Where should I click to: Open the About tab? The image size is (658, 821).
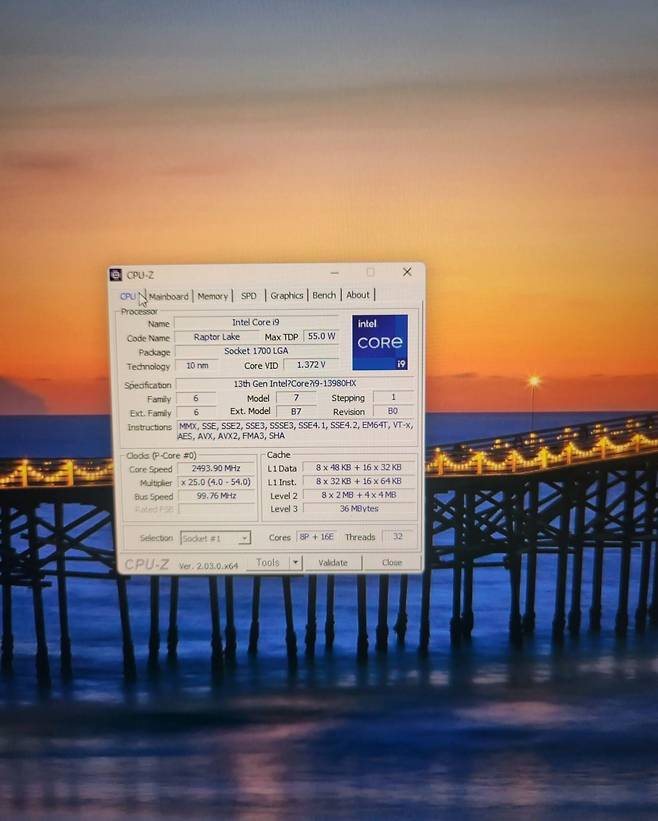(358, 295)
